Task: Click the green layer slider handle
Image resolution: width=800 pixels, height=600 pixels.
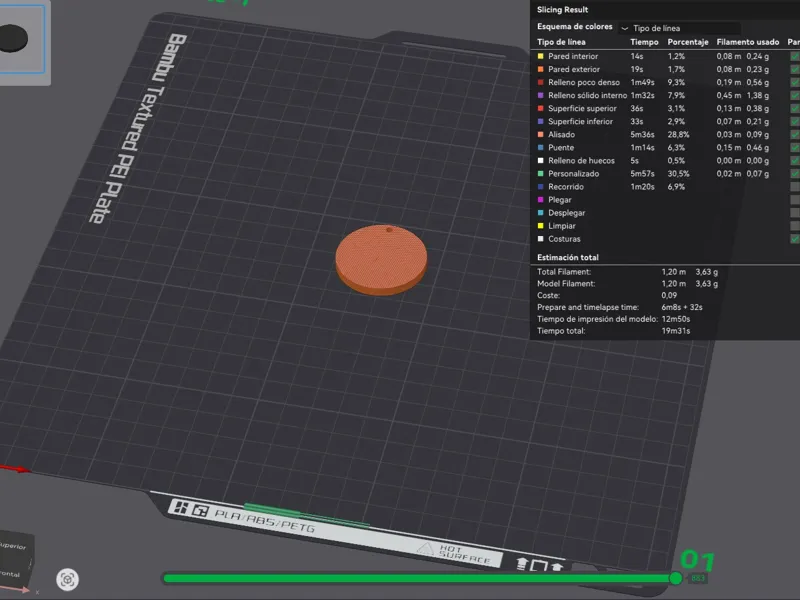Action: pos(676,578)
